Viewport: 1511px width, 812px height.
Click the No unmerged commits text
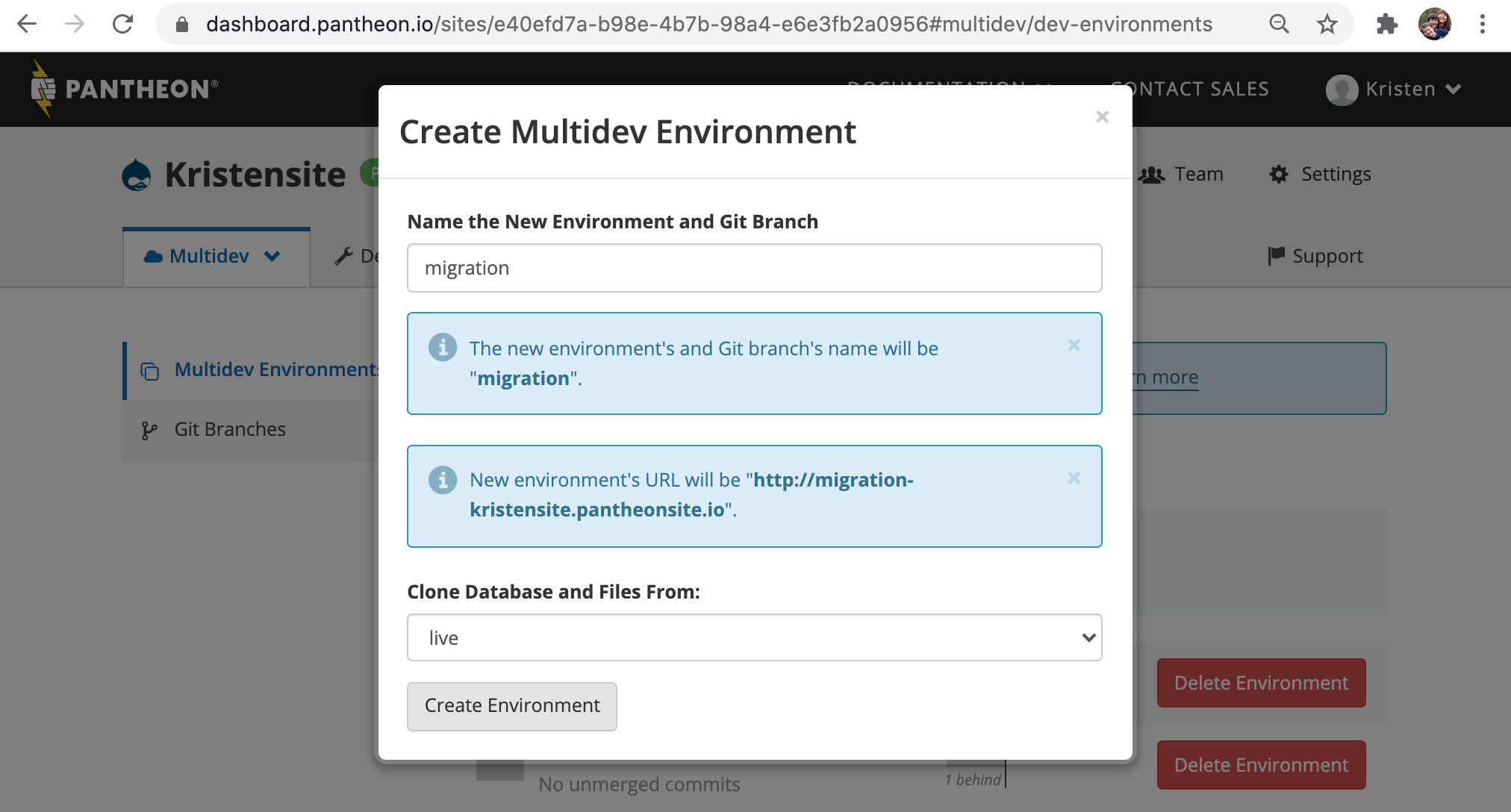point(640,784)
